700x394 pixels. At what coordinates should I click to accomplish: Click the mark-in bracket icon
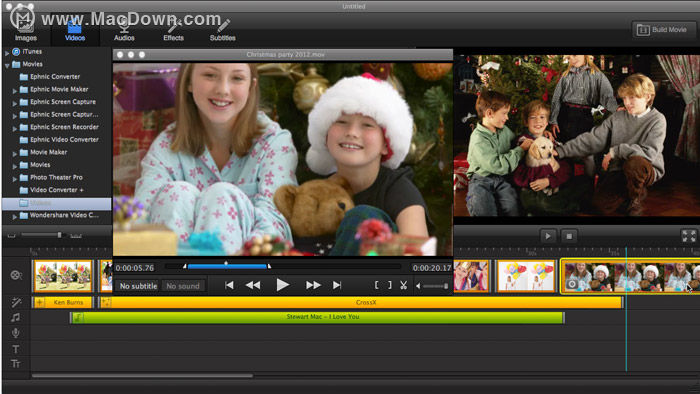point(376,285)
